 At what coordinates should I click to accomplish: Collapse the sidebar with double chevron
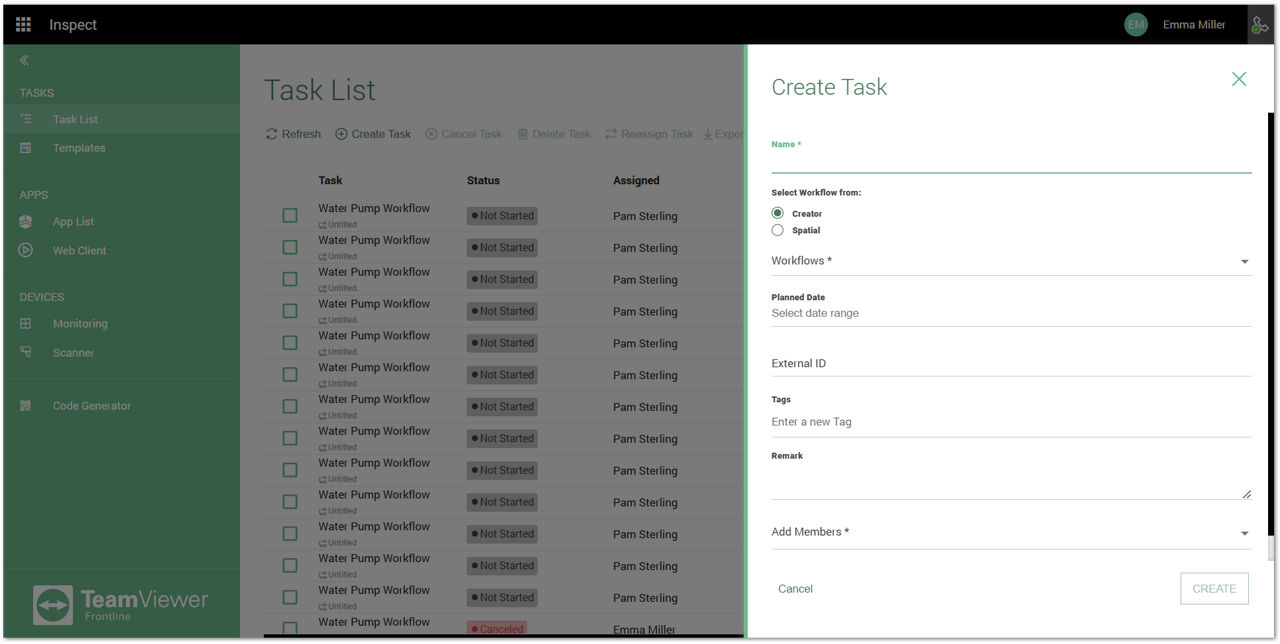click(x=25, y=61)
